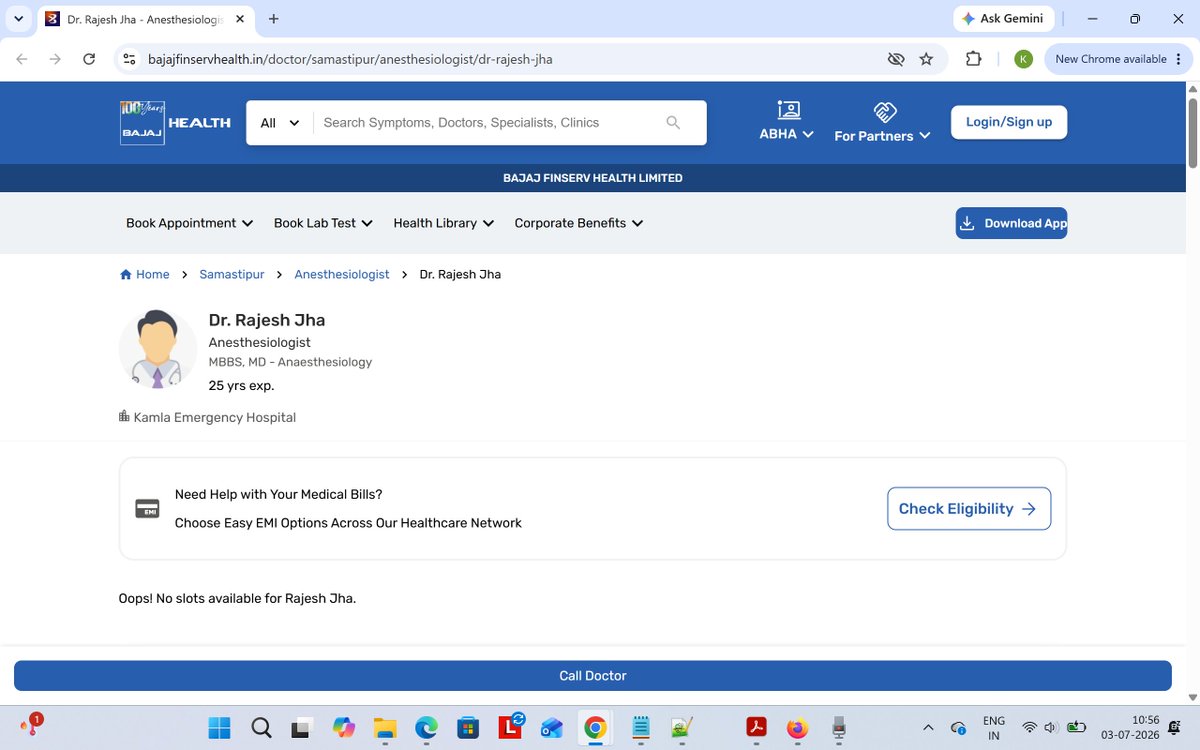Open the All category dropdown

(x=280, y=123)
